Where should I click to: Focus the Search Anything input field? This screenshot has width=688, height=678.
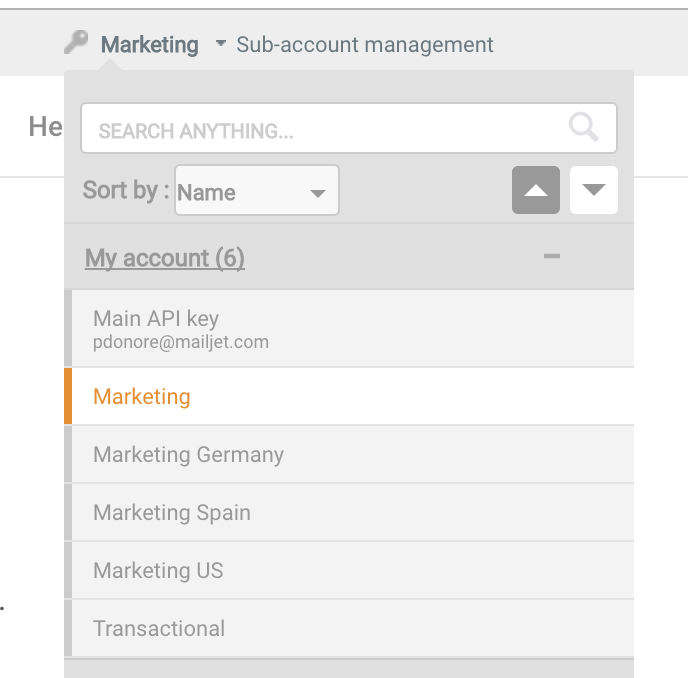pos(320,130)
